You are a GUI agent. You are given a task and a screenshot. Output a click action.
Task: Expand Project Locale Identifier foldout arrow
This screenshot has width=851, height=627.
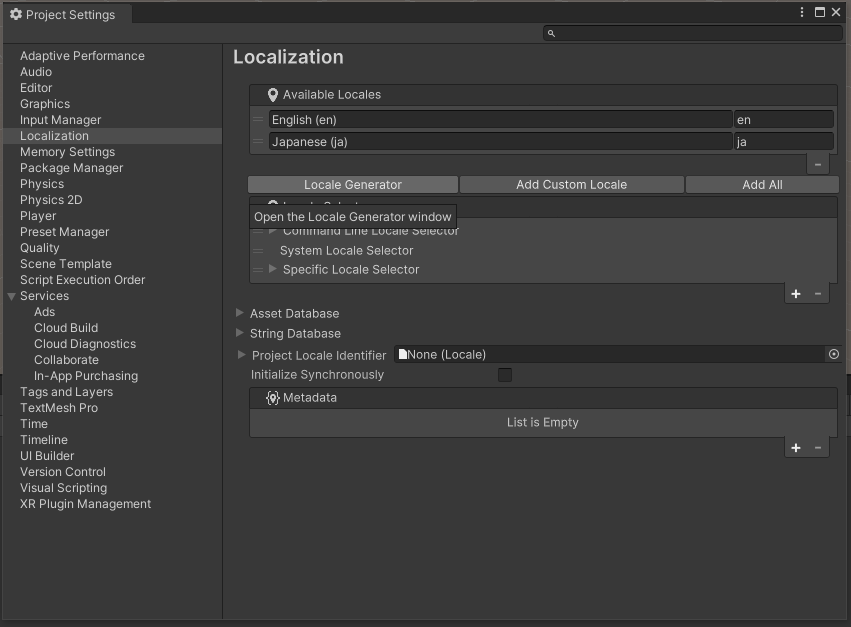[x=242, y=354]
